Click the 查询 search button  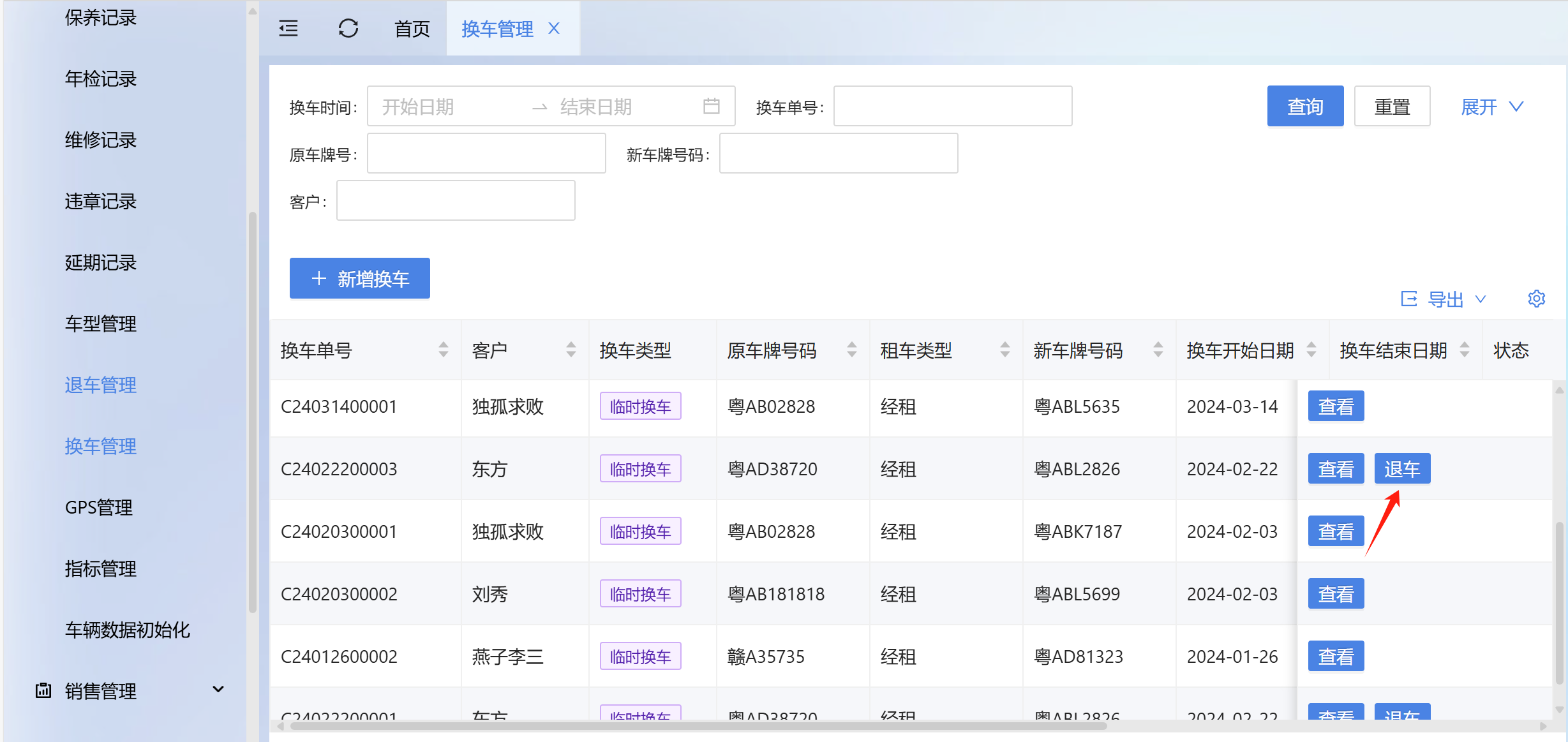coord(1304,107)
